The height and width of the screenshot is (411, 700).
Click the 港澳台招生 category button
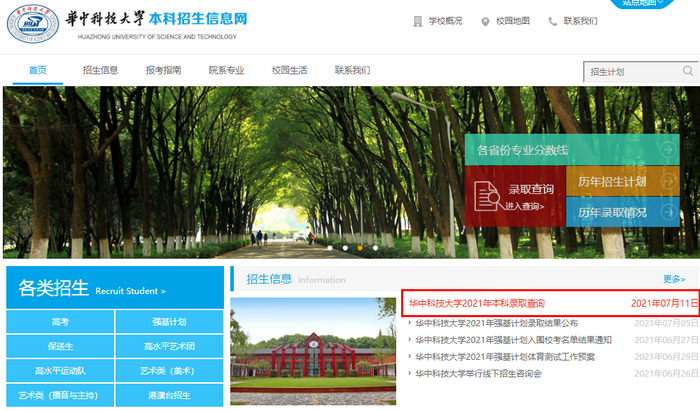point(169,395)
